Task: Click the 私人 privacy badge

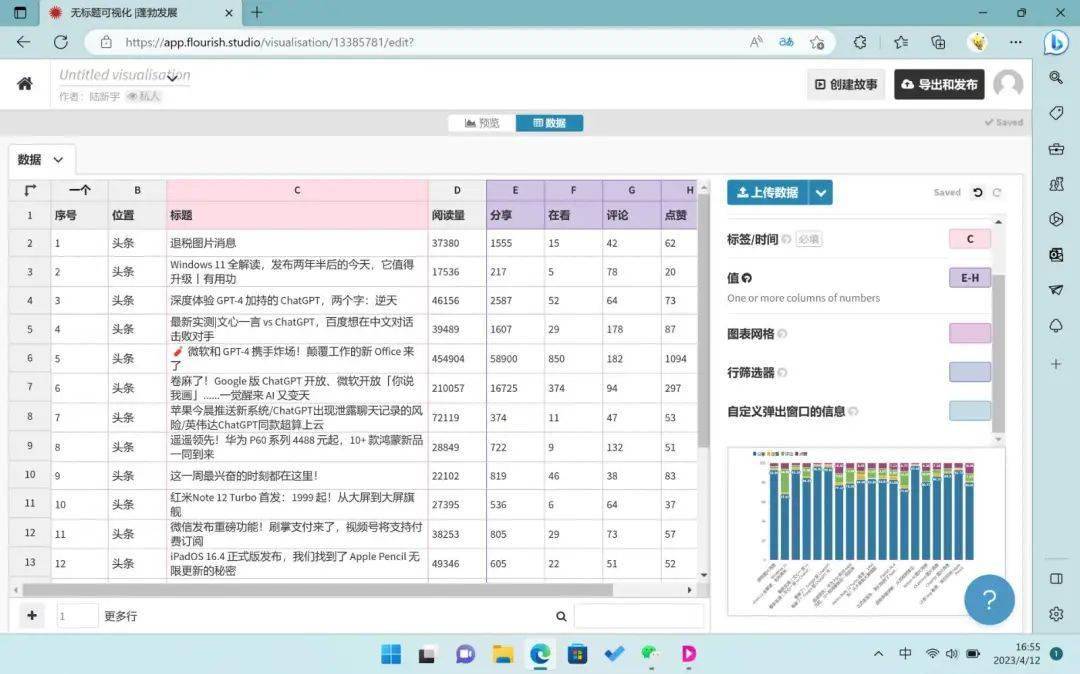Action: click(x=143, y=96)
